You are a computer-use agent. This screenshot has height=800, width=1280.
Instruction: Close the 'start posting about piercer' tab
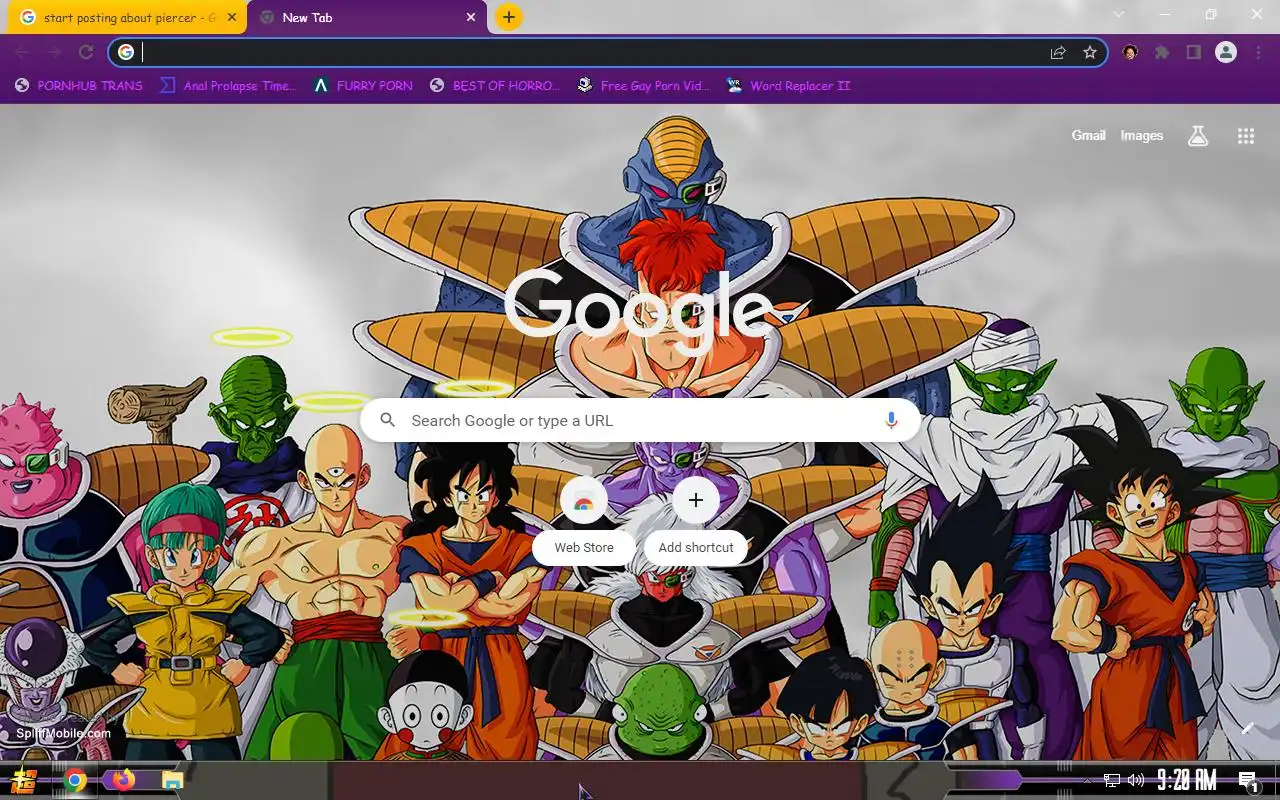point(232,17)
